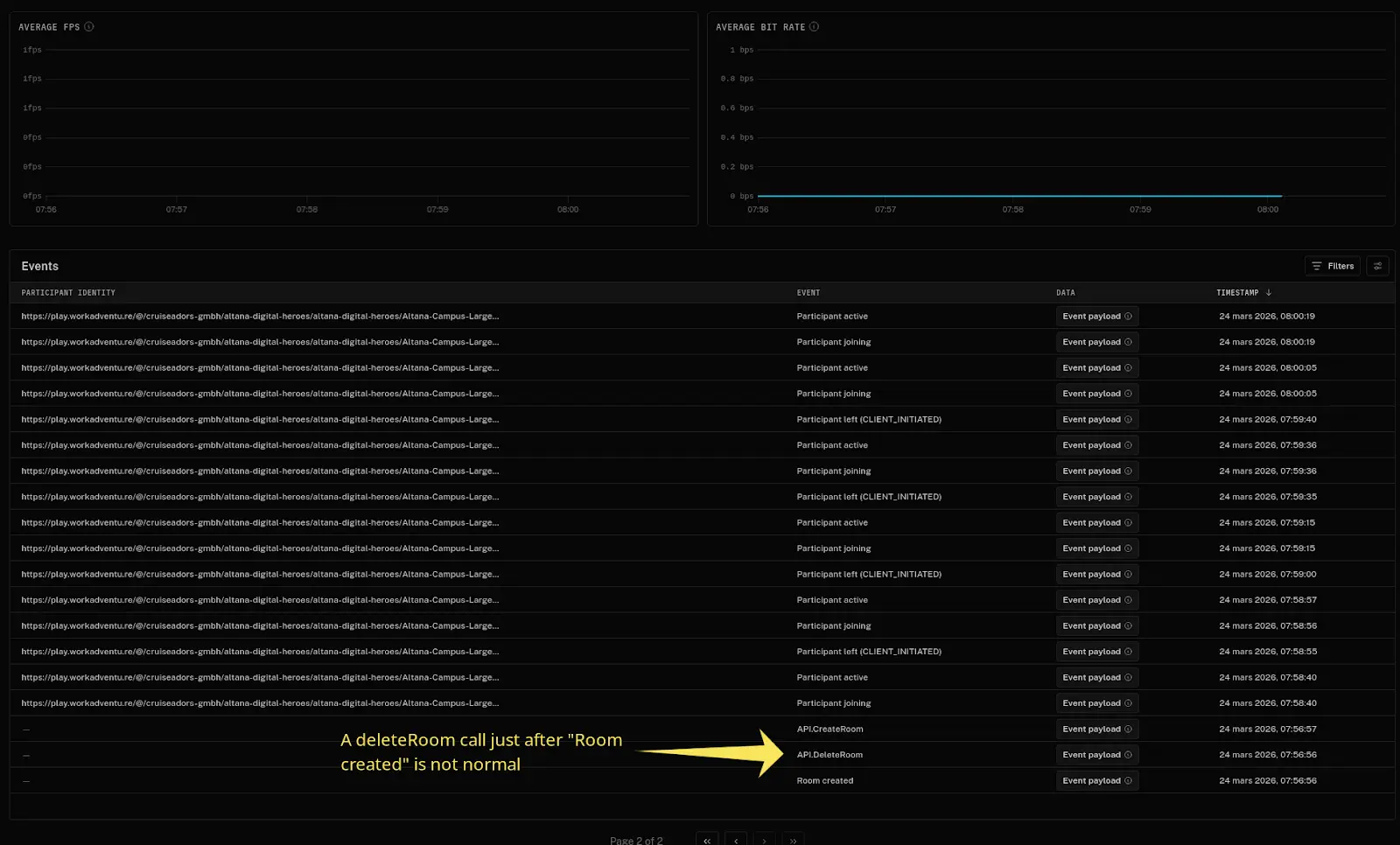
Task: Click timestamp 24 mars 2026, 07:59:00
Action: tap(1268, 575)
